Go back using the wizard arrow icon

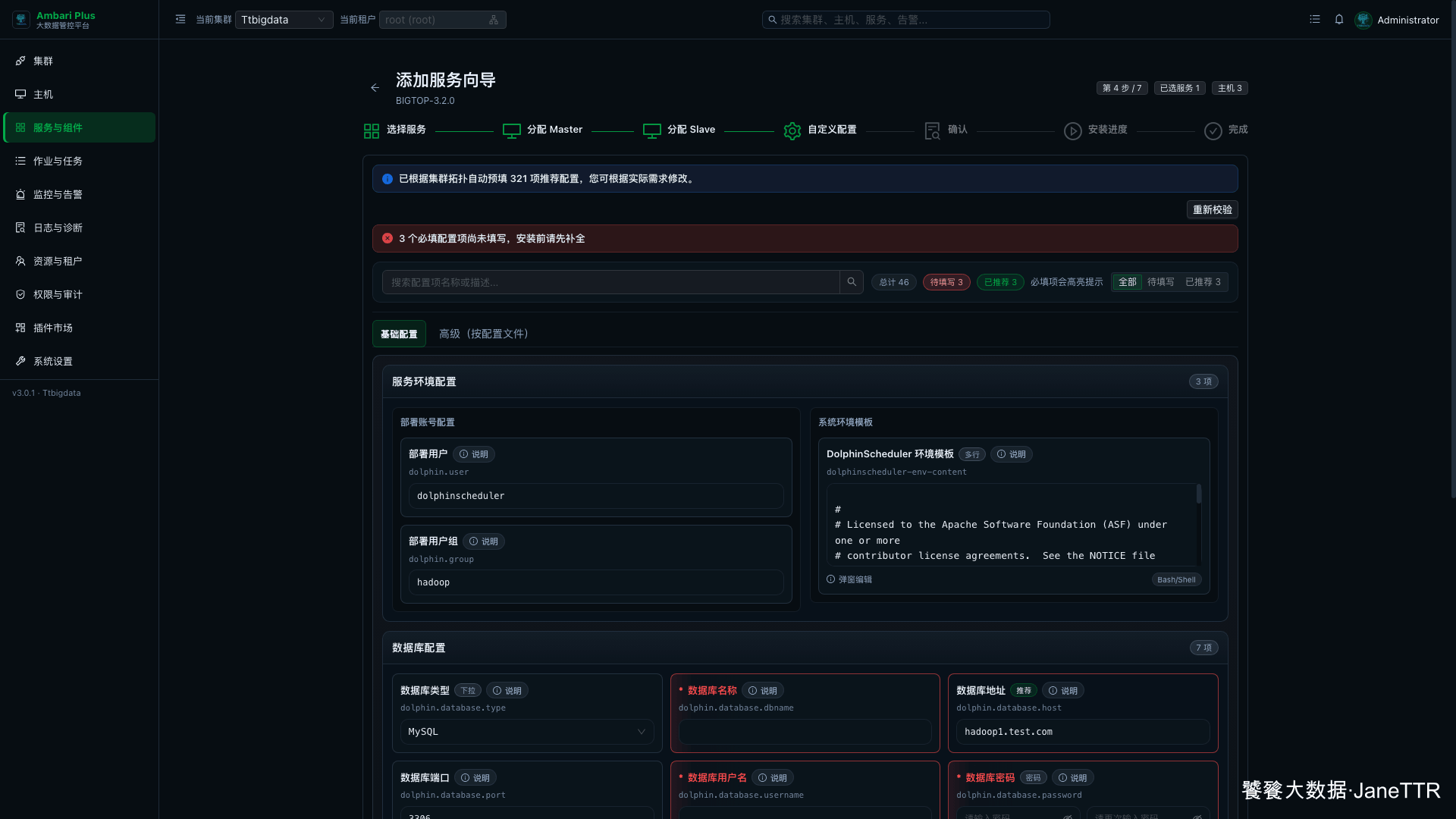(375, 88)
